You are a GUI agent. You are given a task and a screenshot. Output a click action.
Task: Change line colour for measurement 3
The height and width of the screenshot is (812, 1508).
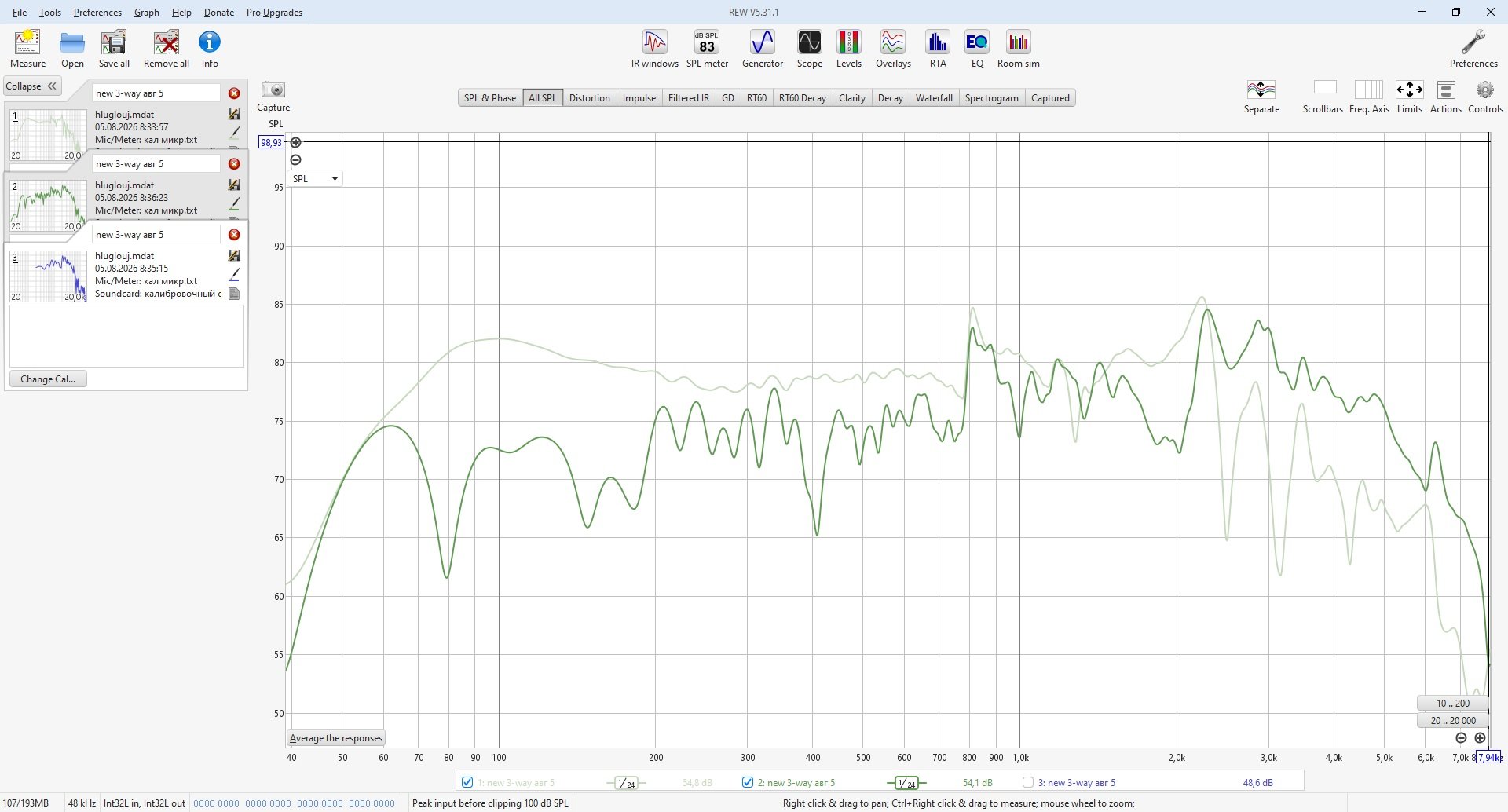[x=234, y=274]
